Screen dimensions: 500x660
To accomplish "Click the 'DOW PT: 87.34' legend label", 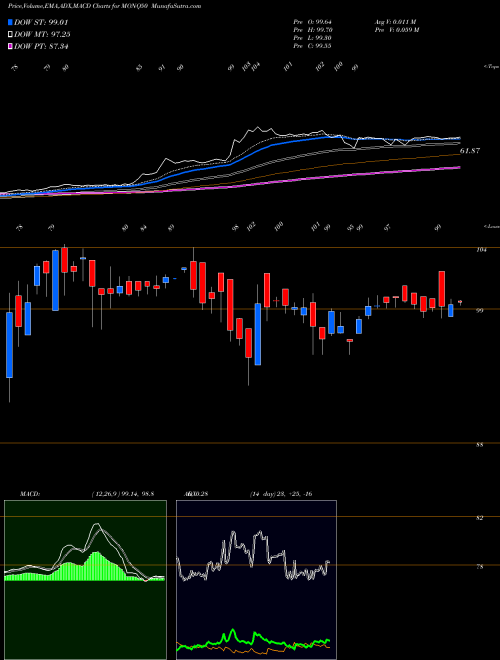I will (x=41, y=46).
